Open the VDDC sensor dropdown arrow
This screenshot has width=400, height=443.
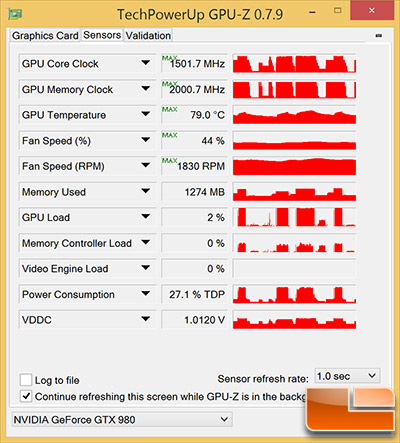pyautogui.click(x=145, y=319)
